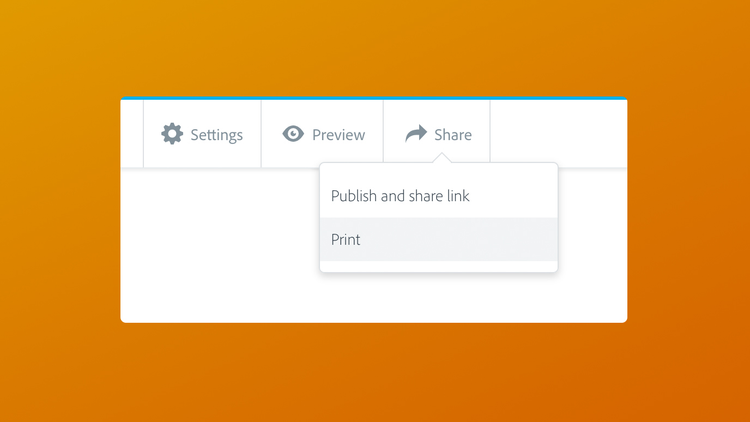The image size is (750, 422).
Task: Click the Share arrow icon
Action: point(416,134)
